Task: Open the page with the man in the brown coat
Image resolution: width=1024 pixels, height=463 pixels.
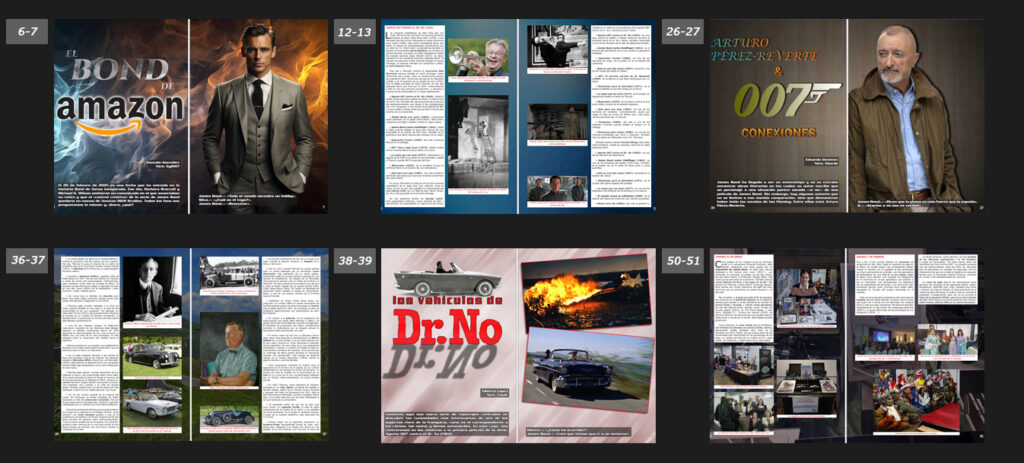Action: 916,116
